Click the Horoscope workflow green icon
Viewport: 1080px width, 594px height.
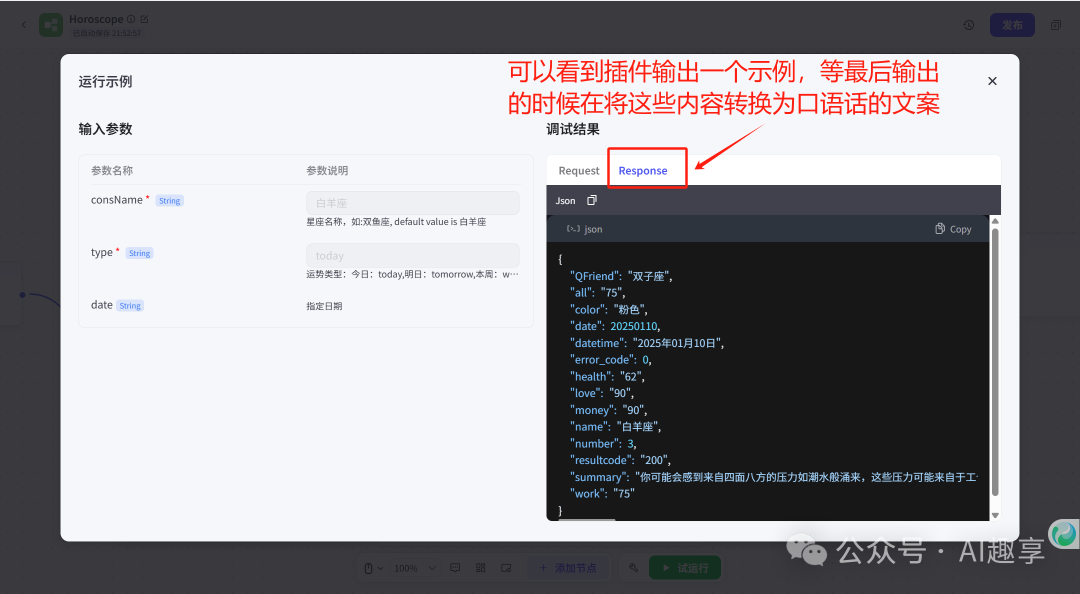[x=51, y=25]
